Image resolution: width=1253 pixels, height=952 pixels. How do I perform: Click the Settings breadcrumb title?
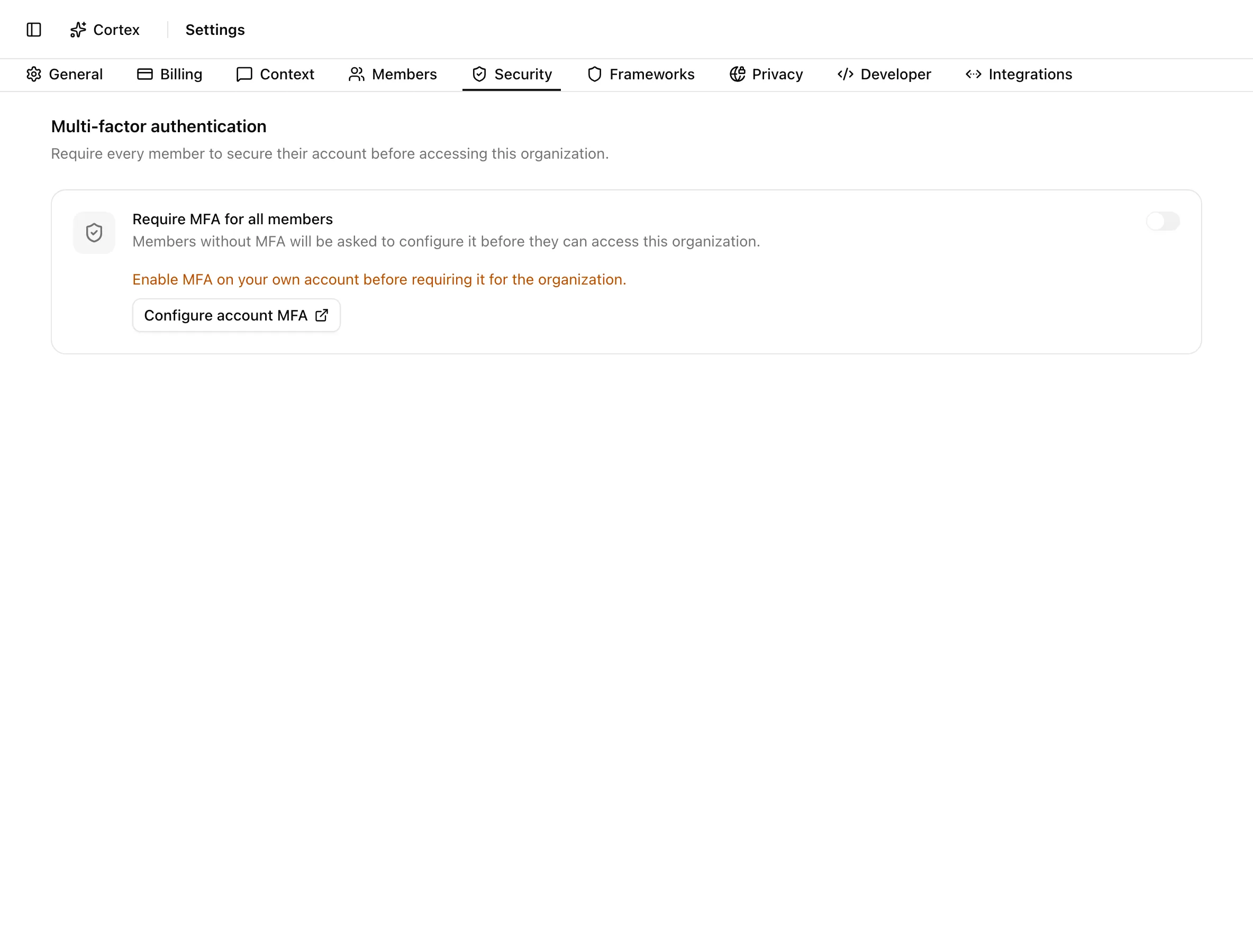(215, 30)
